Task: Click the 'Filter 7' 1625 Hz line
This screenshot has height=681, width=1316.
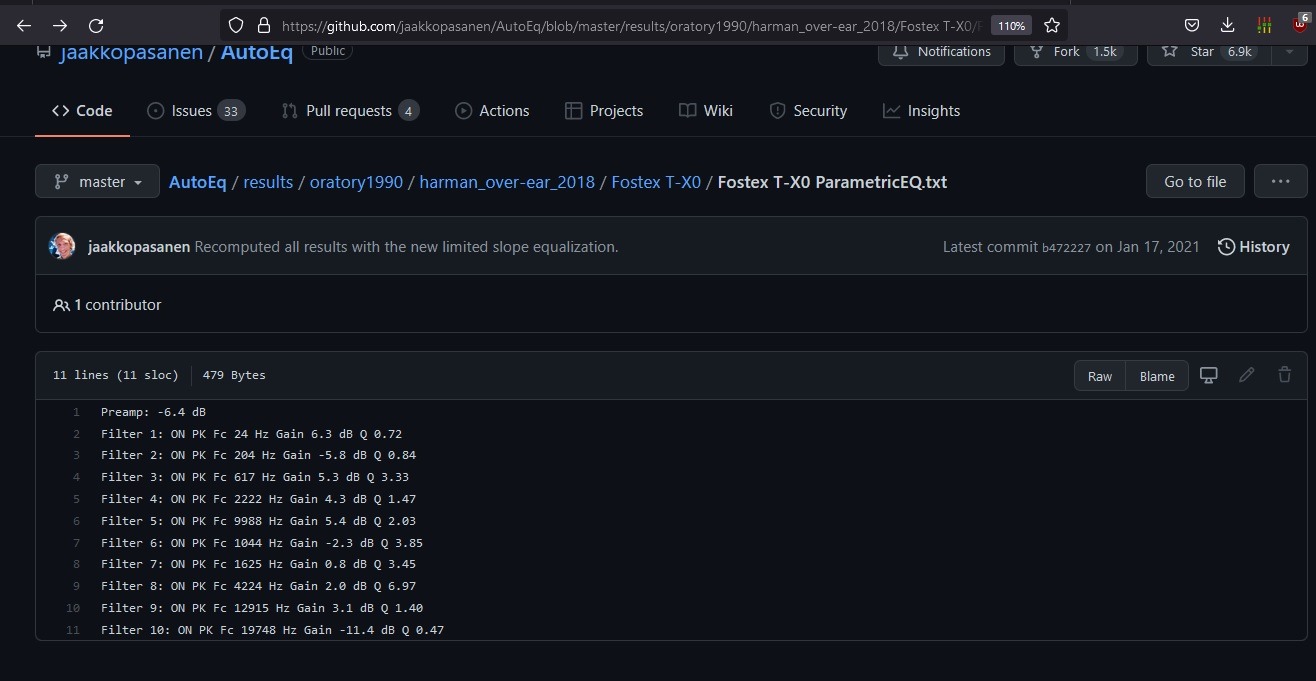Action: (x=258, y=564)
